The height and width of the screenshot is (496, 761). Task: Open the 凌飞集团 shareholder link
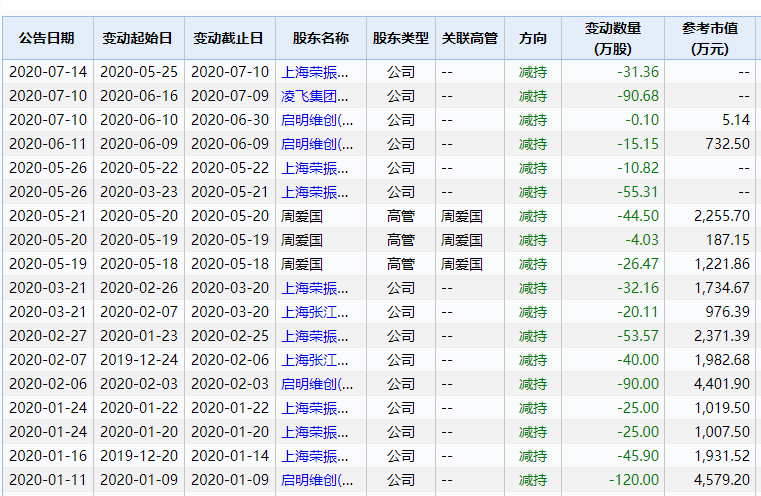click(x=315, y=96)
